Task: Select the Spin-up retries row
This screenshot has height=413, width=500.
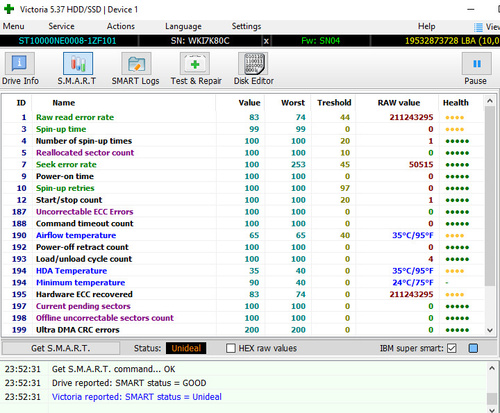Action: click(243, 188)
